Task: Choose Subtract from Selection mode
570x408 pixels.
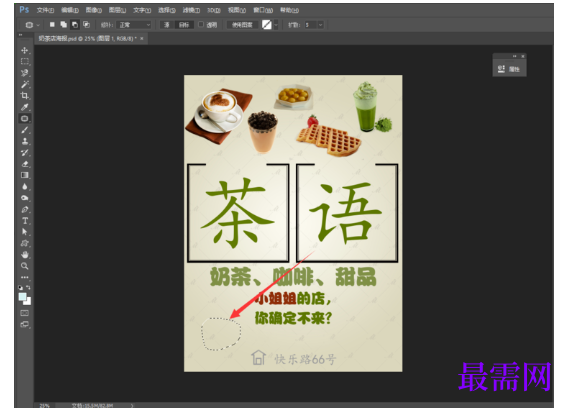Action: pos(75,25)
